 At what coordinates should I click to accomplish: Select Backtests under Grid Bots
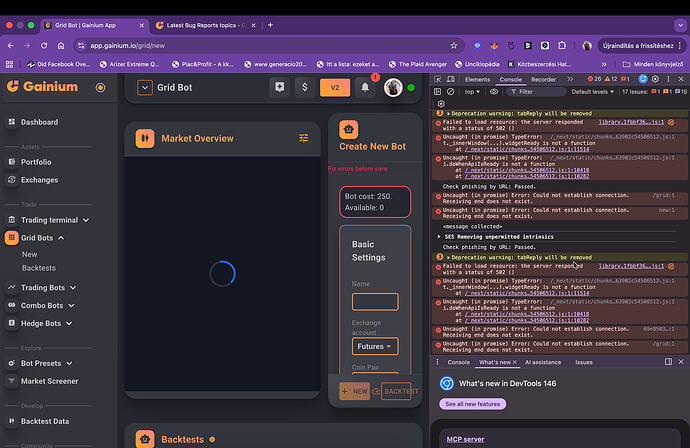point(39,268)
